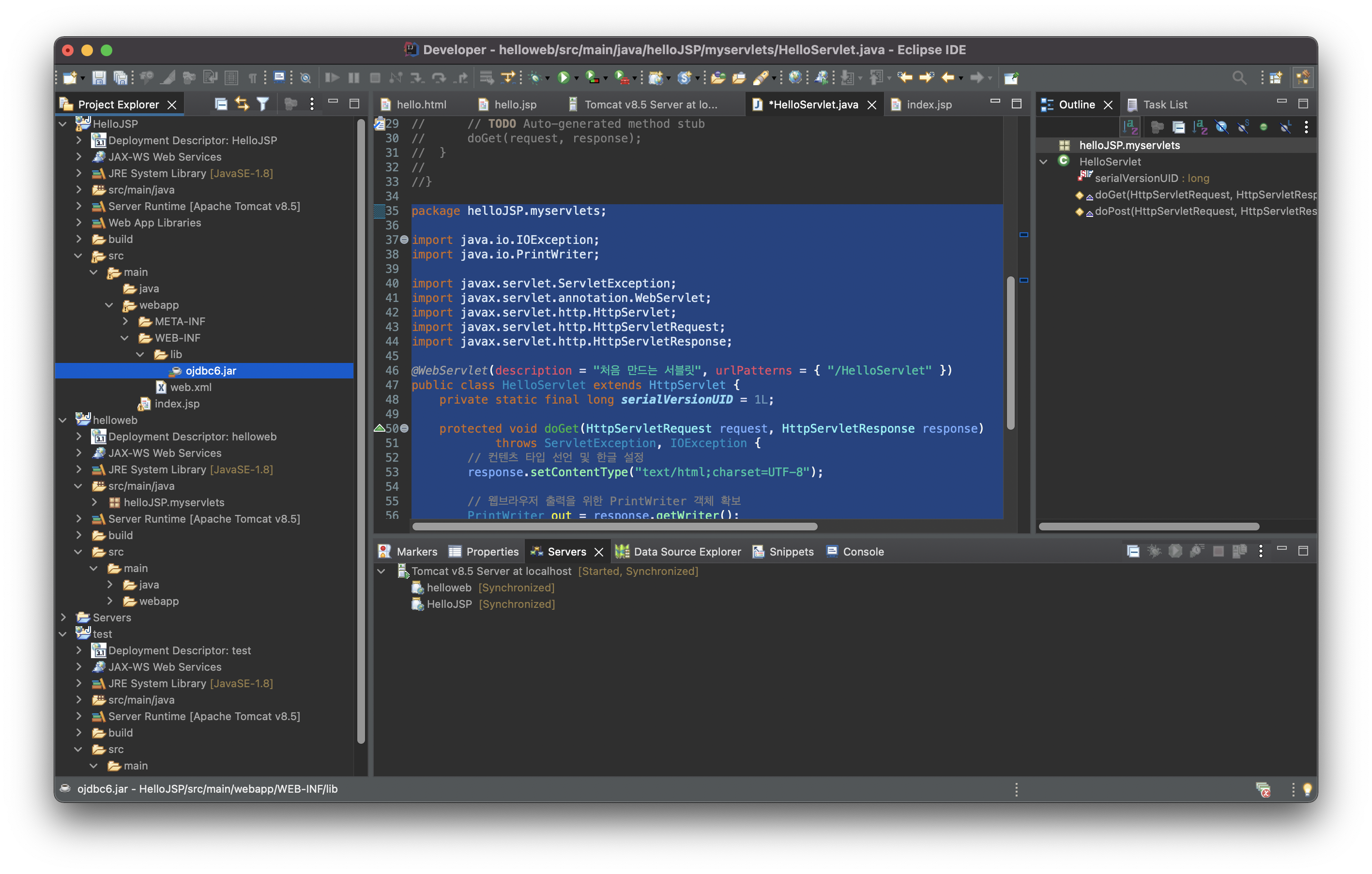Toggle Hide Static Fields and Methods in Outline
Image resolution: width=1372 pixels, height=874 pixels.
(x=1243, y=127)
